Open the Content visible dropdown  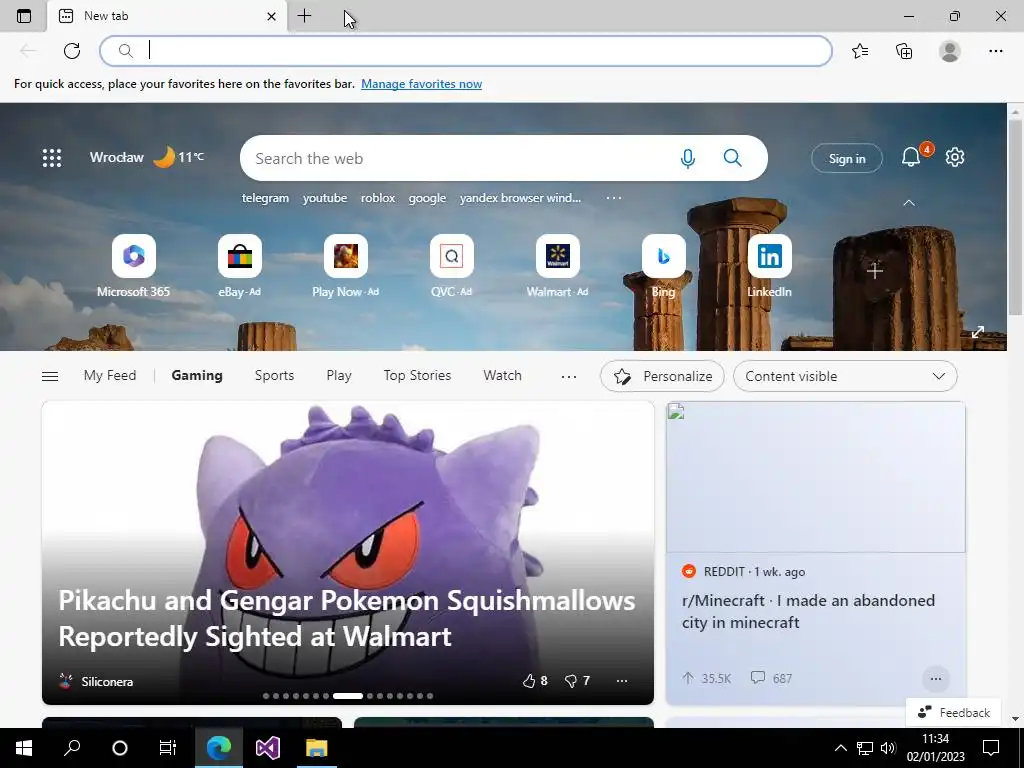[845, 376]
